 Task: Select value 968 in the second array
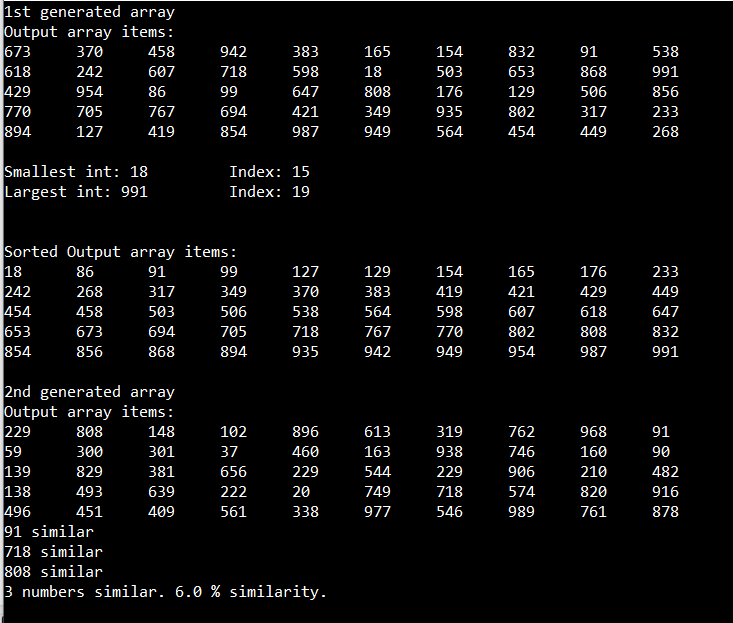coord(593,432)
